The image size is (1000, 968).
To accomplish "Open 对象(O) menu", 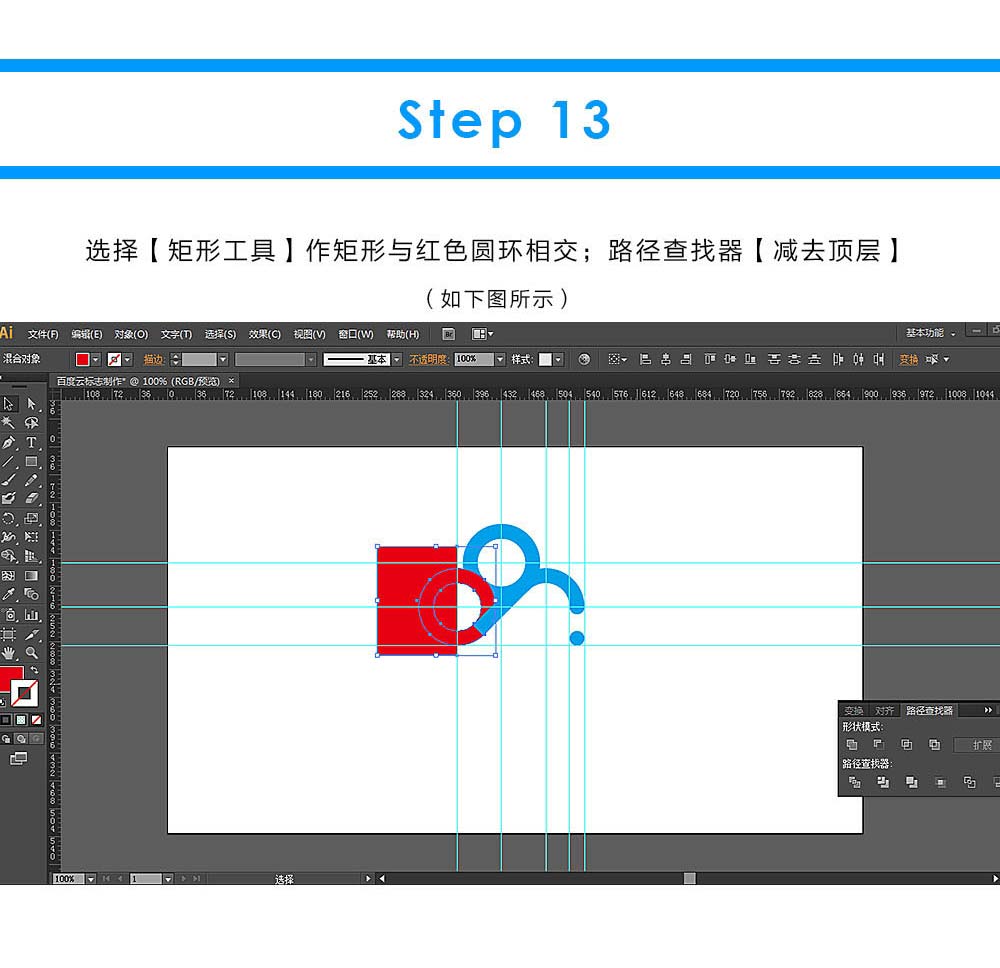I will click(x=131, y=334).
